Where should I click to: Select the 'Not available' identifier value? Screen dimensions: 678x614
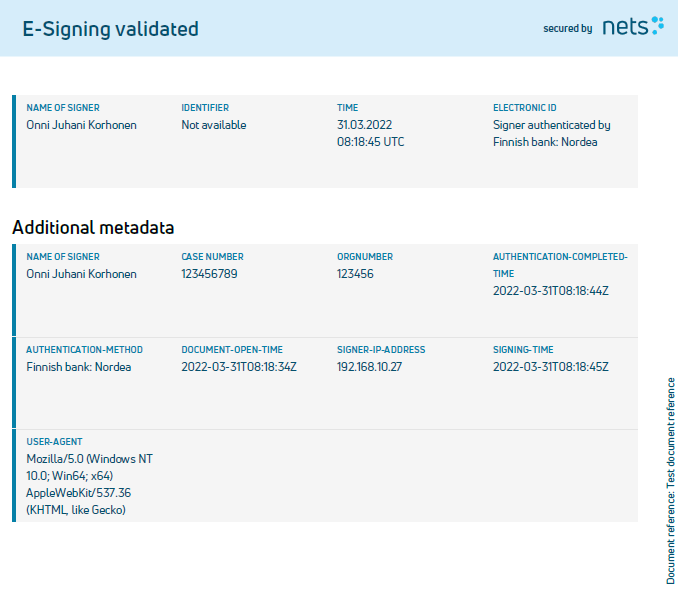coord(214,125)
